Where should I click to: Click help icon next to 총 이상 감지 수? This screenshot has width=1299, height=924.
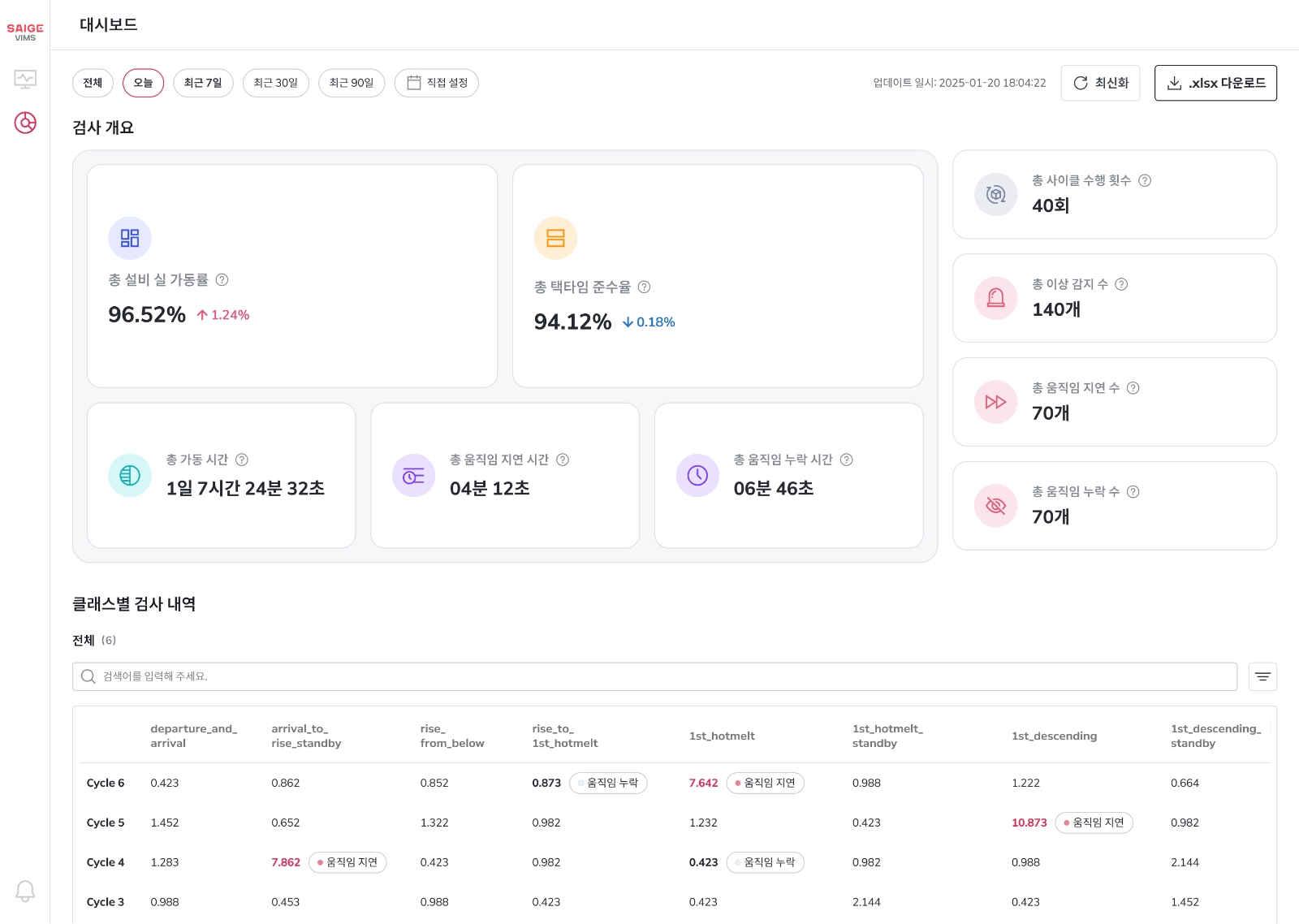click(1121, 284)
